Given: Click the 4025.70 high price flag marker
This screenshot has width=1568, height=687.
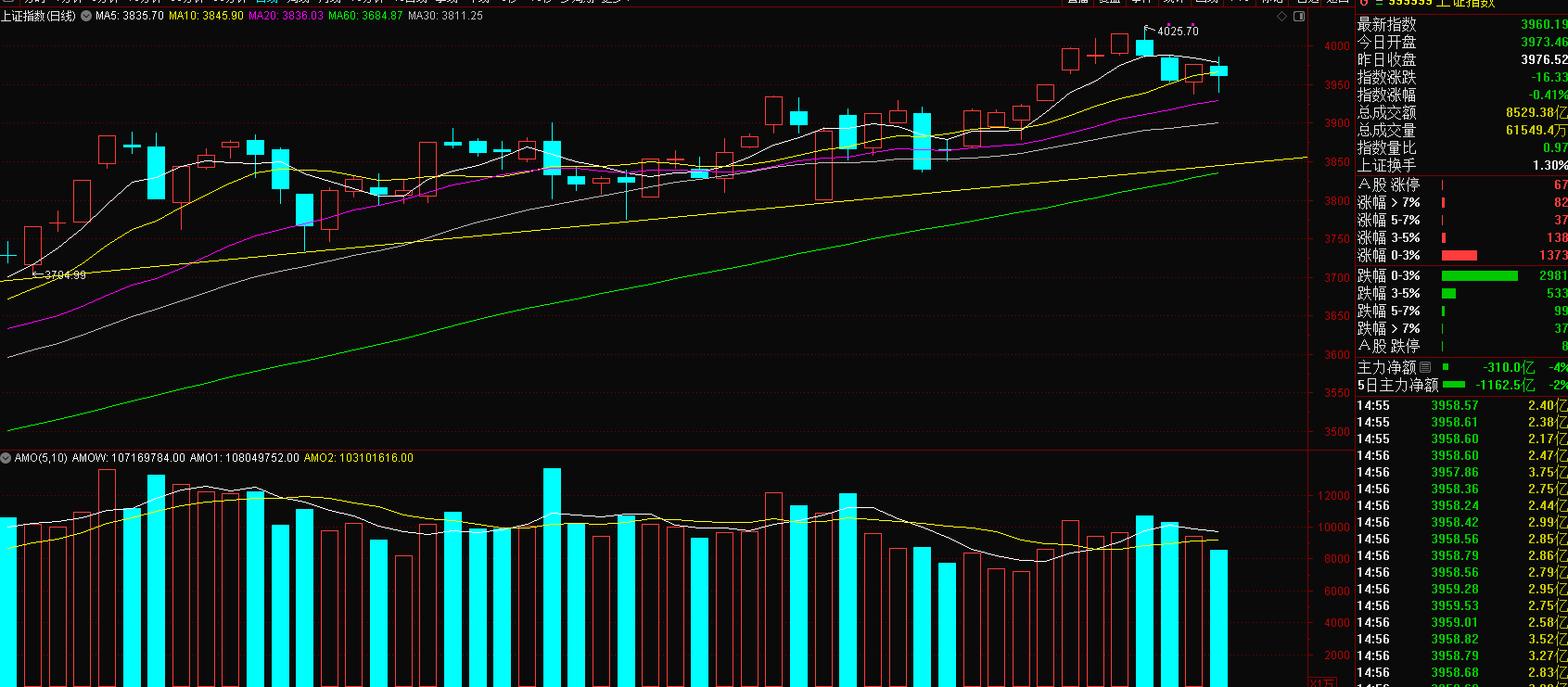Looking at the screenshot, I should (x=1172, y=31).
